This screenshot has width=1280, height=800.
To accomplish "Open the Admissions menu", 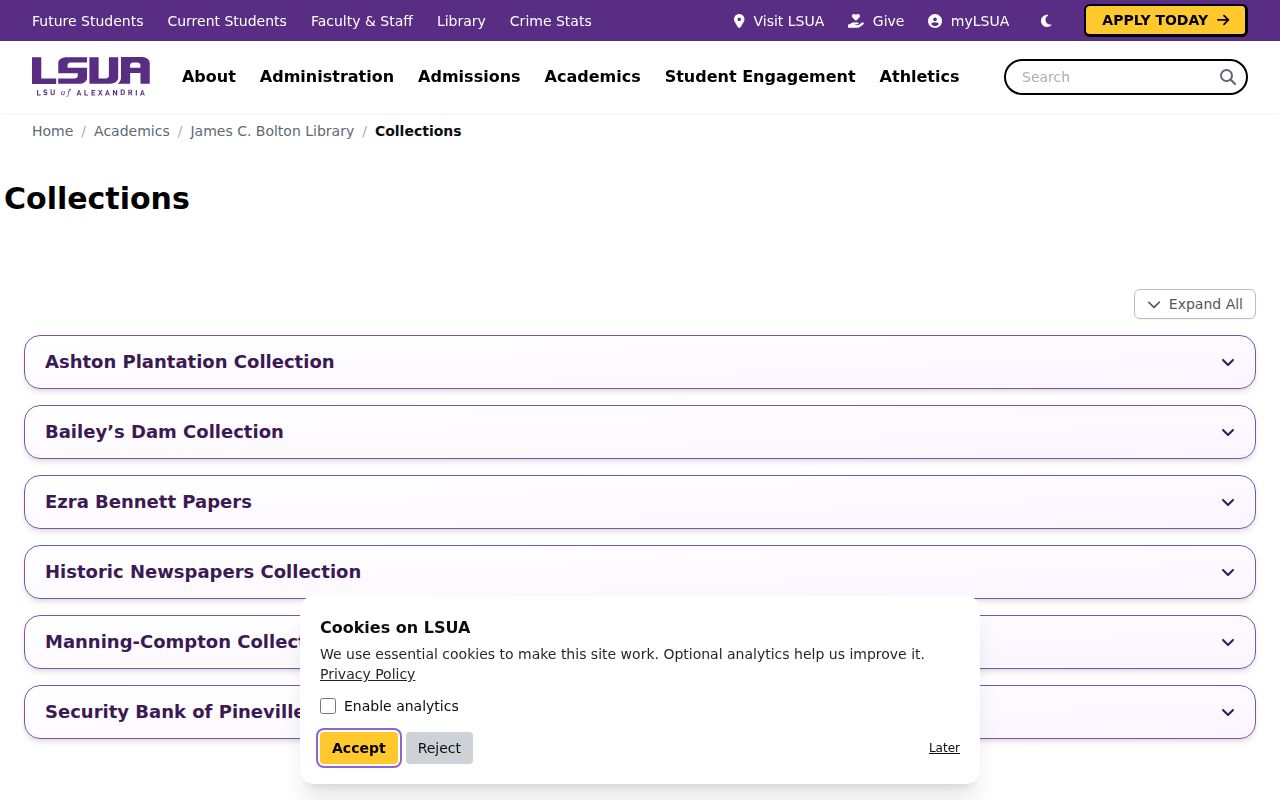I will click(469, 77).
